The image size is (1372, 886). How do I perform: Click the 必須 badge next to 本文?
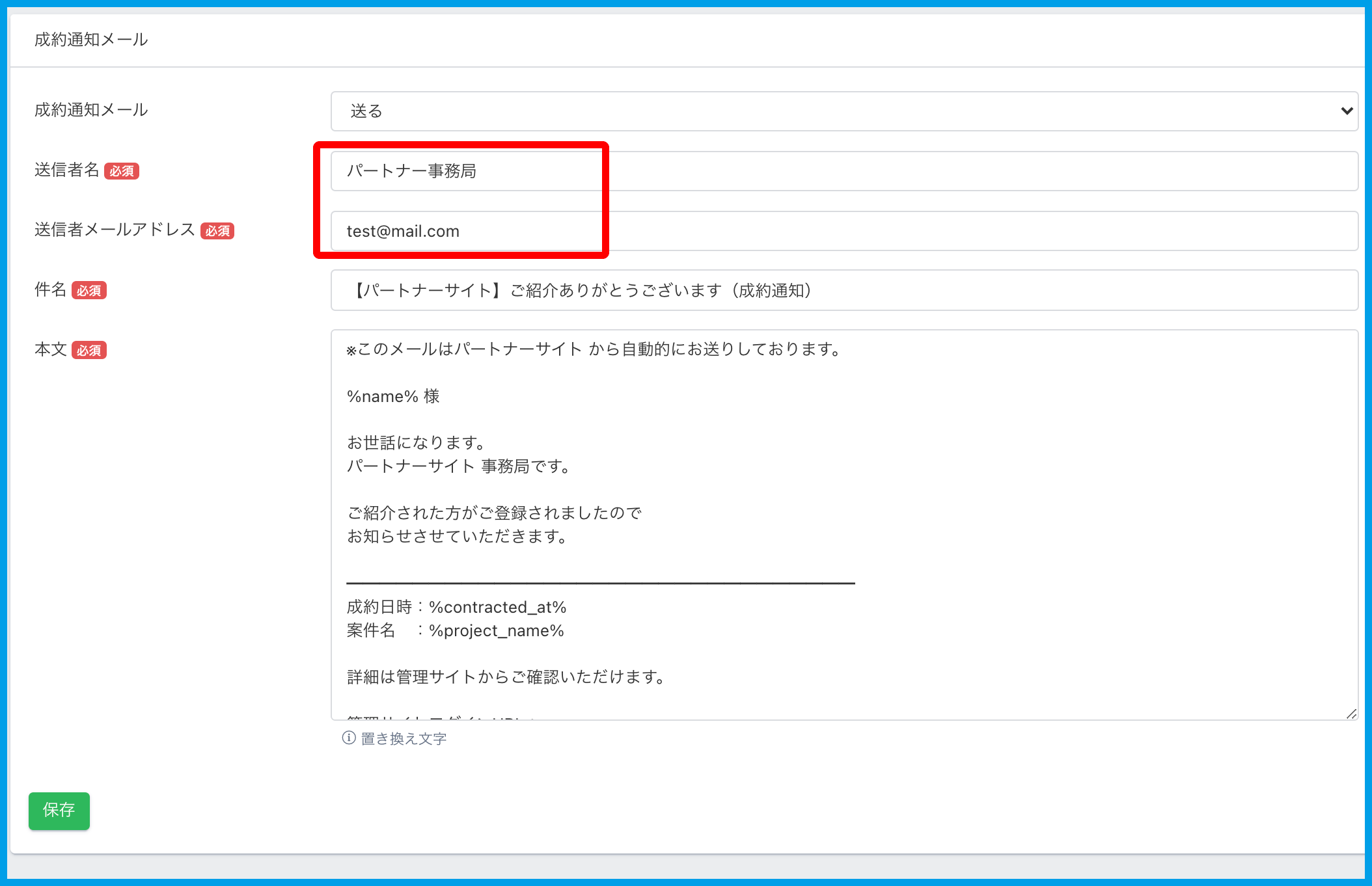pos(89,351)
